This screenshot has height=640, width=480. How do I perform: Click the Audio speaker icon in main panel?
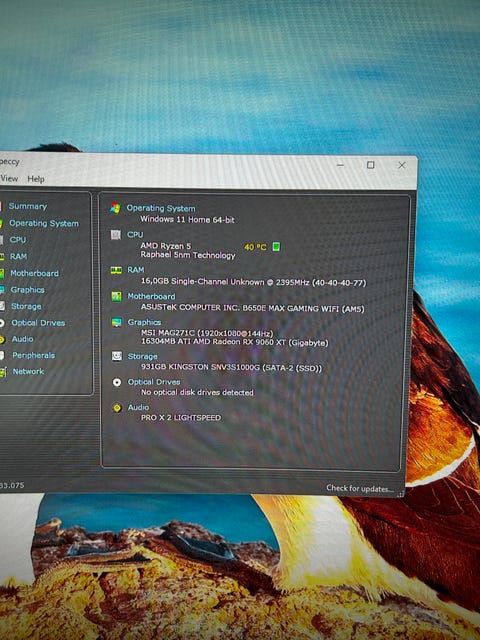point(117,408)
